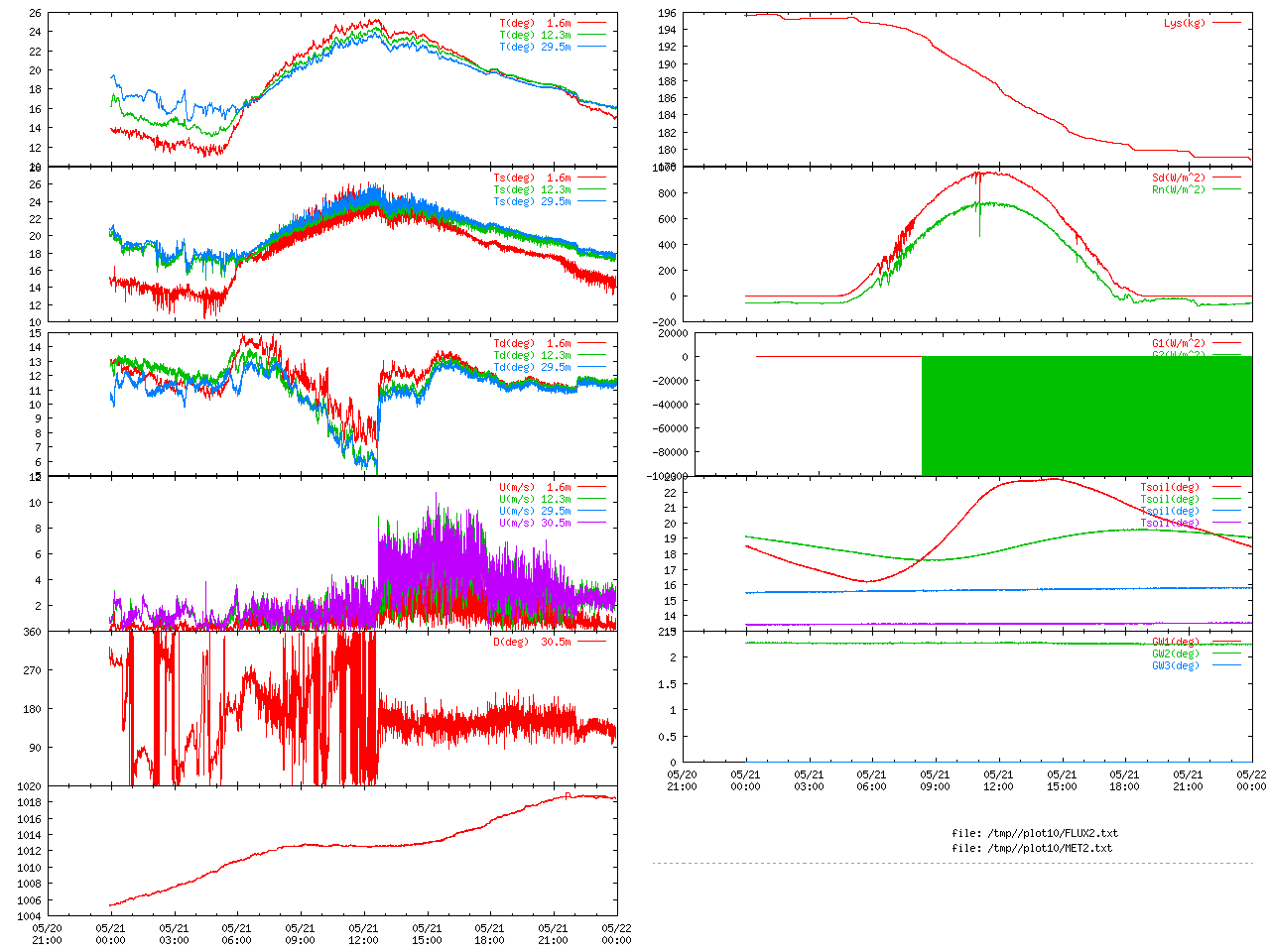Image resolution: width=1270 pixels, height=952 pixels.
Task: Click the green 'T(deg) 12.3m' legend label
Action: 535,35
